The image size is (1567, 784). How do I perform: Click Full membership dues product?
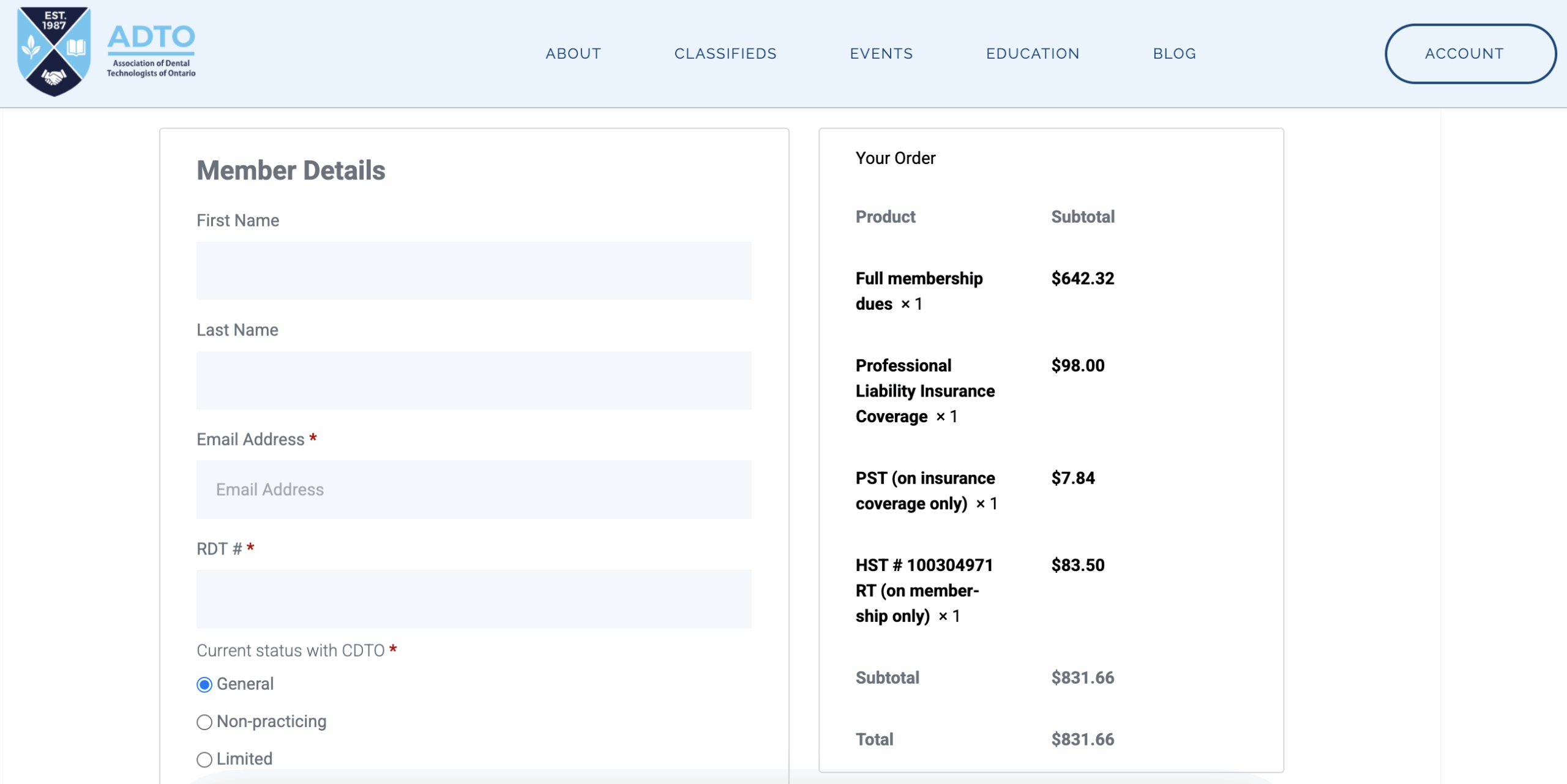pos(918,291)
